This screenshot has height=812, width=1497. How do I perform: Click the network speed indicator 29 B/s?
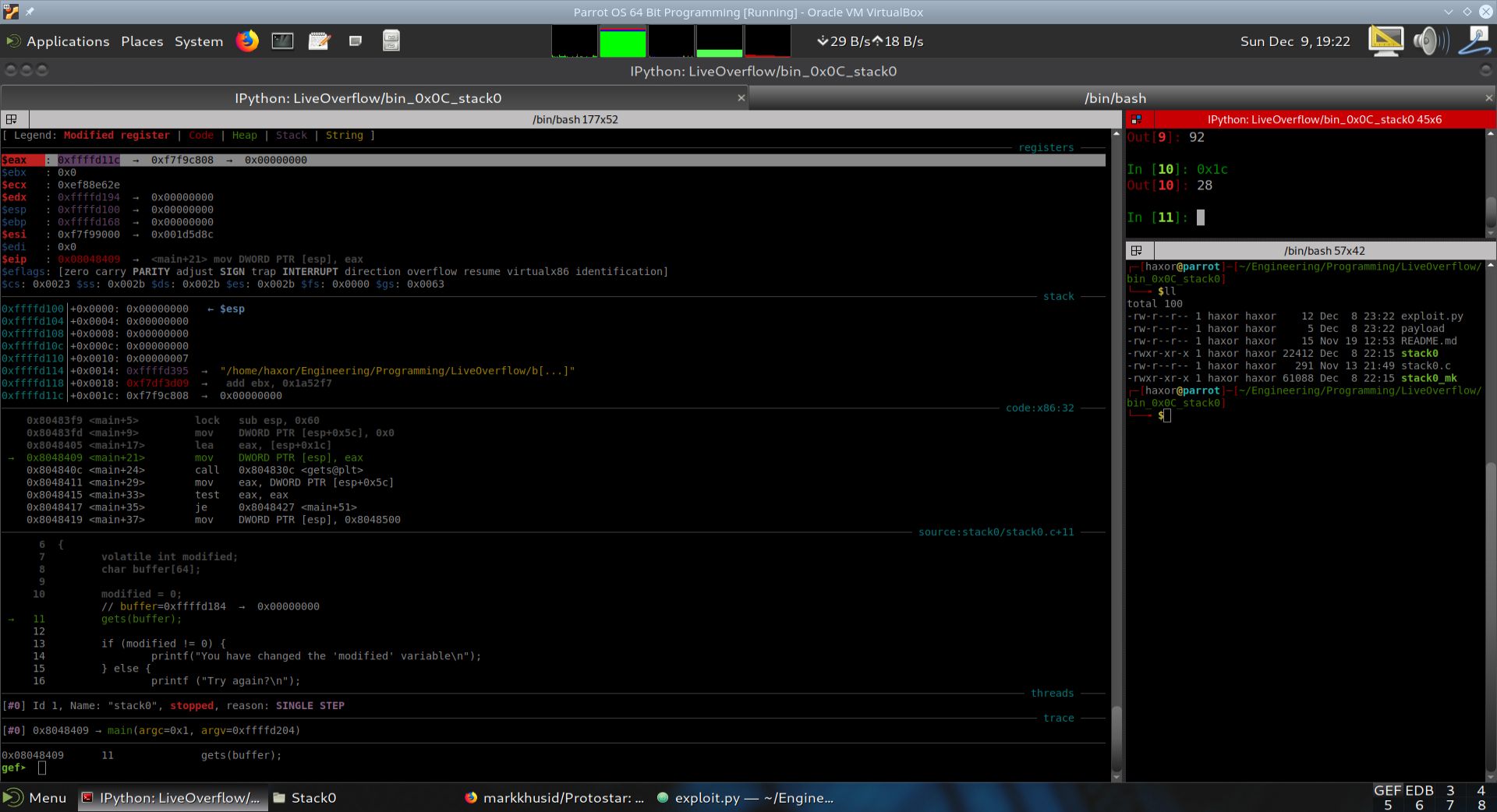click(844, 41)
